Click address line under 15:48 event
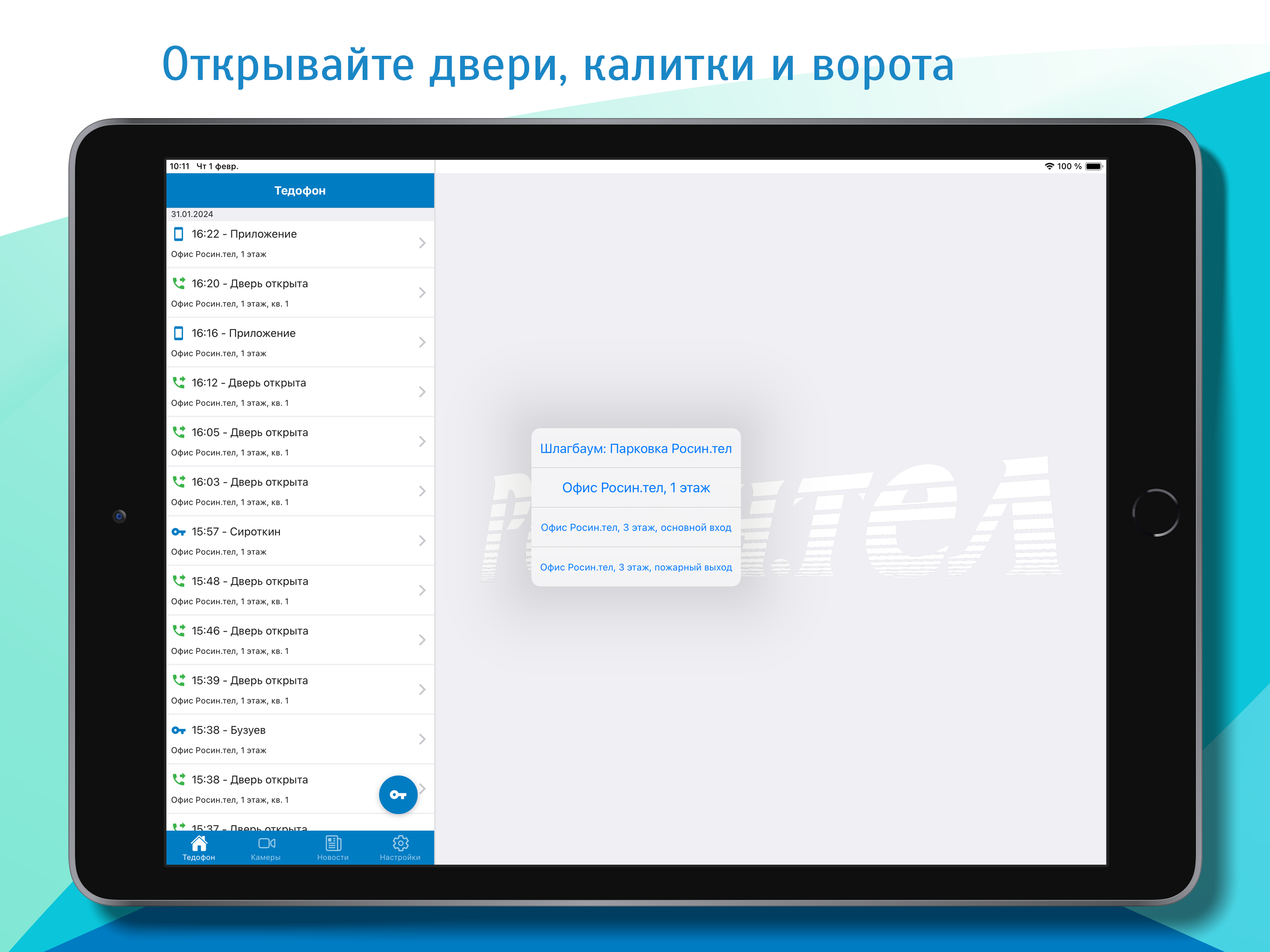The width and height of the screenshot is (1270, 952). [230, 602]
